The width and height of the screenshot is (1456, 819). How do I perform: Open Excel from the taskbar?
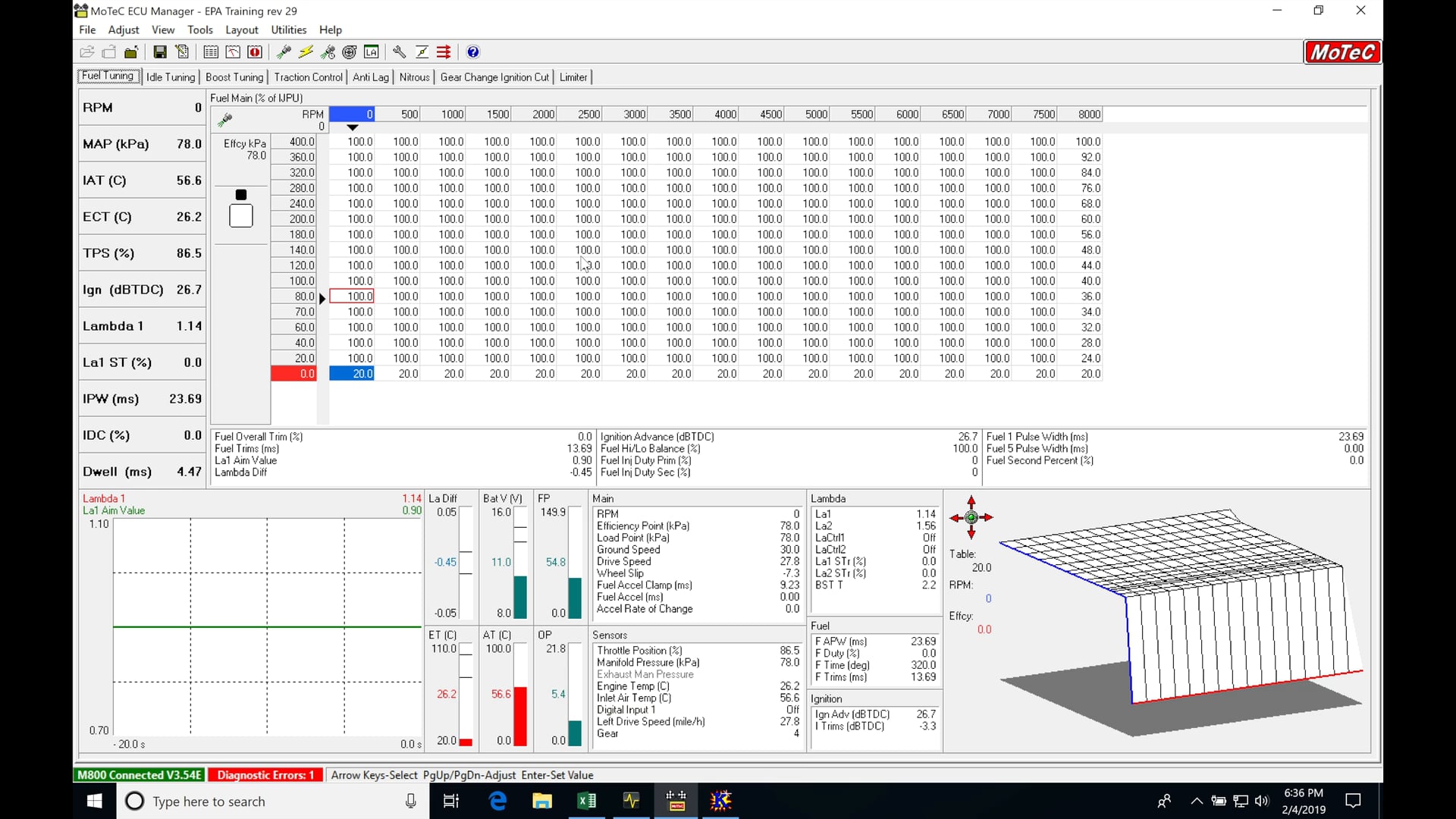click(x=587, y=801)
